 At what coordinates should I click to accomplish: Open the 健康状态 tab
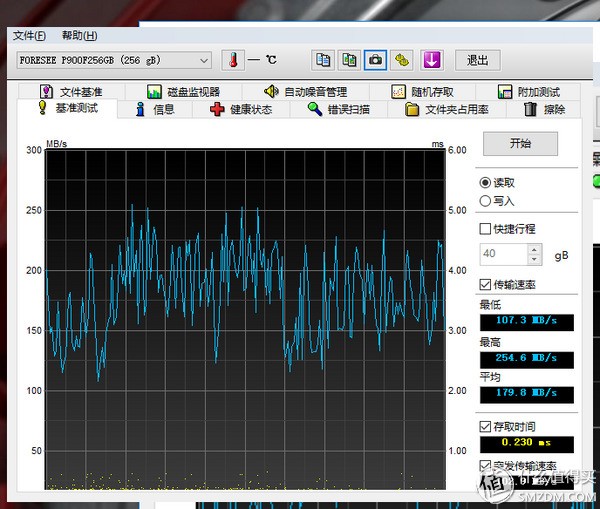point(241,109)
